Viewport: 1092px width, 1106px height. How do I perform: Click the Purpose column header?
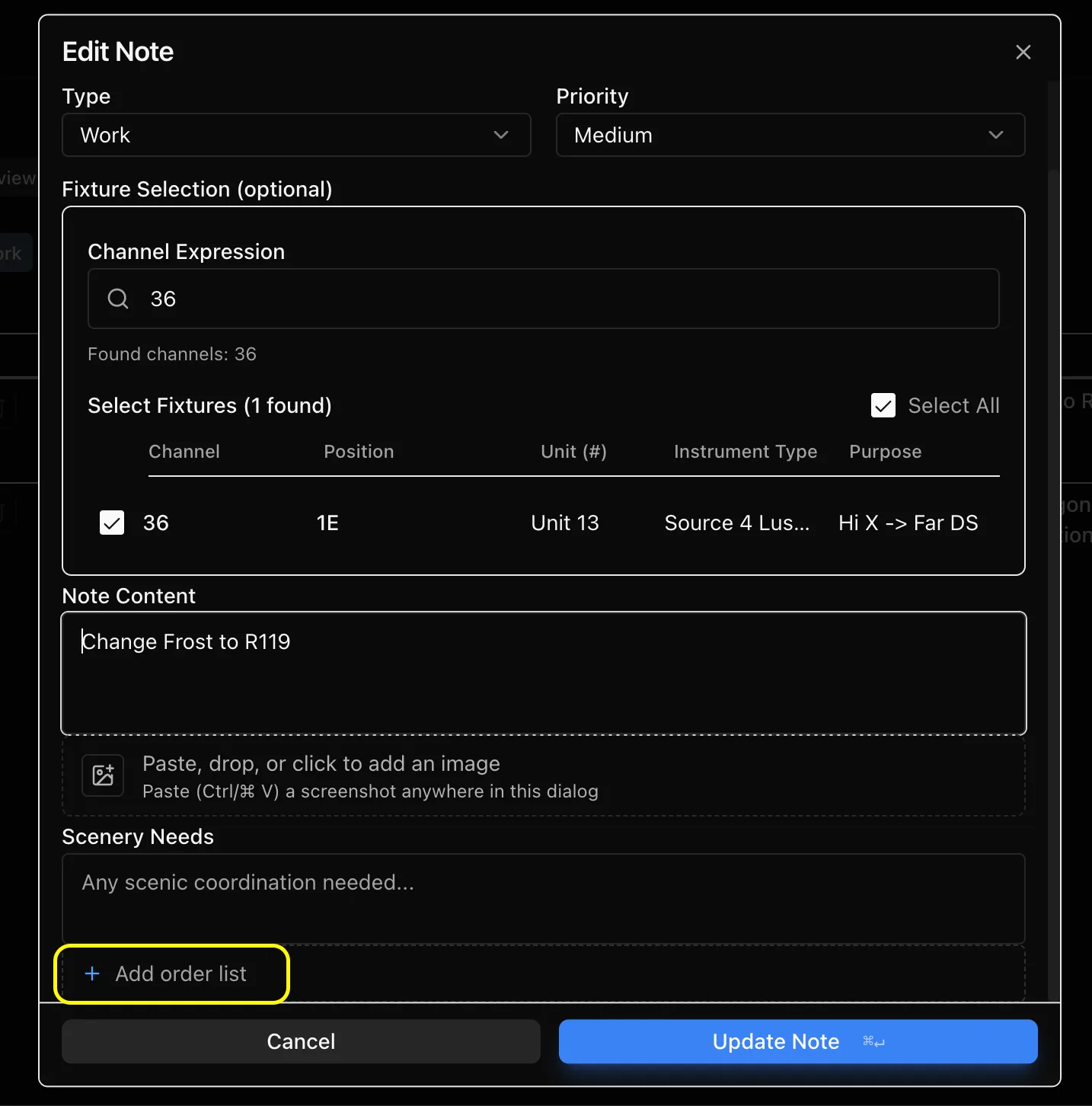tap(886, 452)
